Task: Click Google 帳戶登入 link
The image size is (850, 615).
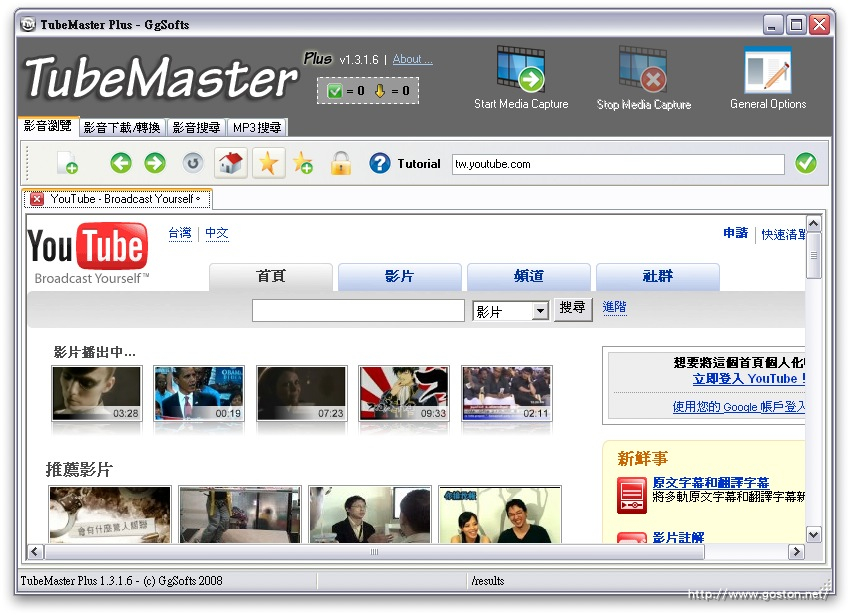Action: (739, 406)
